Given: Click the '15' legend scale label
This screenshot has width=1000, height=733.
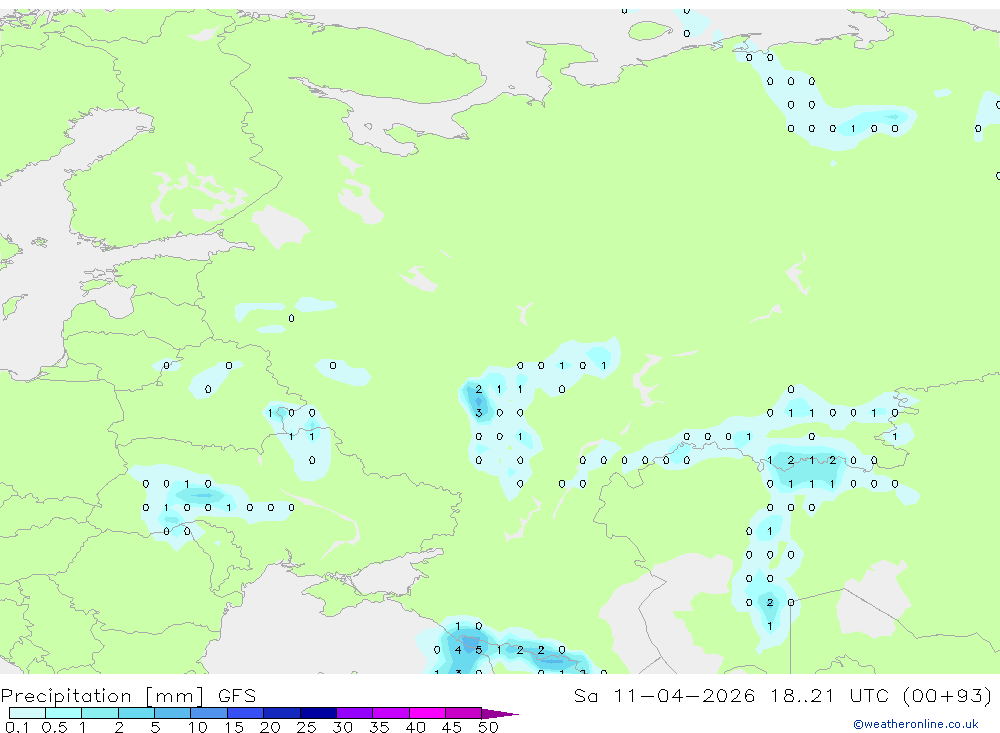Looking at the screenshot, I should coord(234,727).
